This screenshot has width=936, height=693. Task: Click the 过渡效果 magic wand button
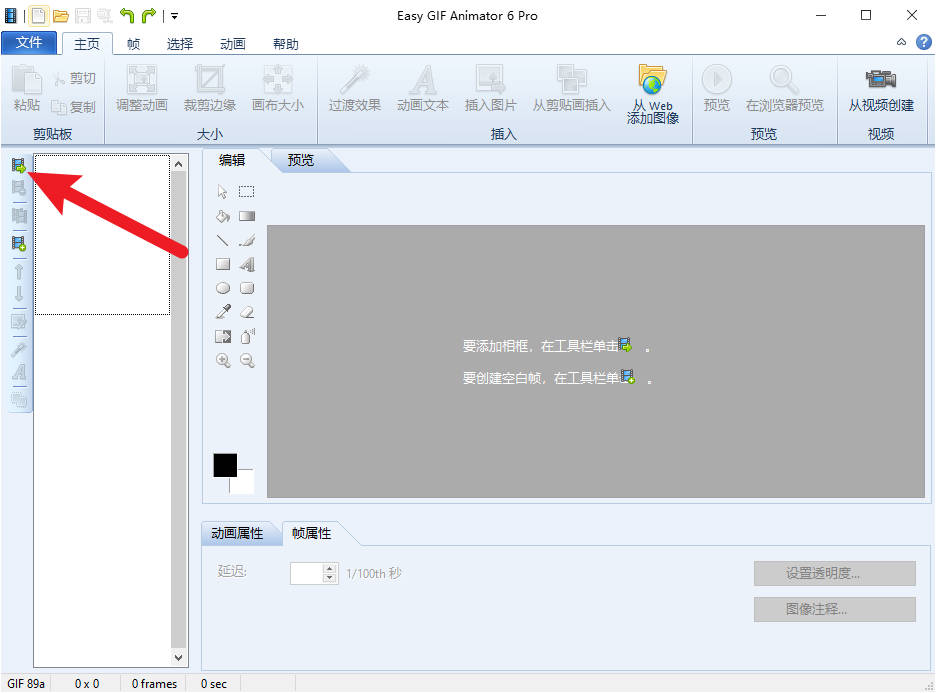click(x=355, y=90)
